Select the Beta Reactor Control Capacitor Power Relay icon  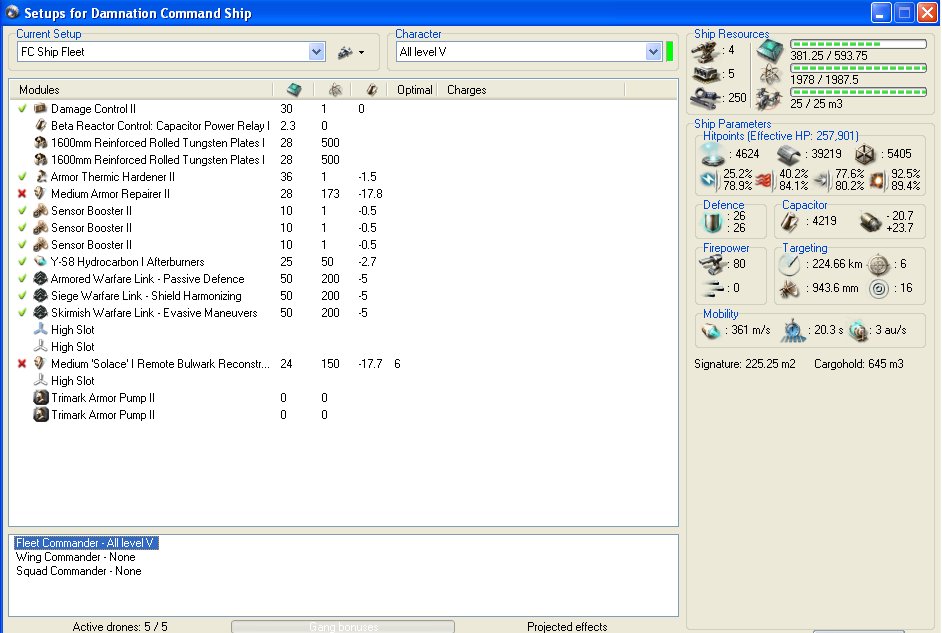[40, 126]
